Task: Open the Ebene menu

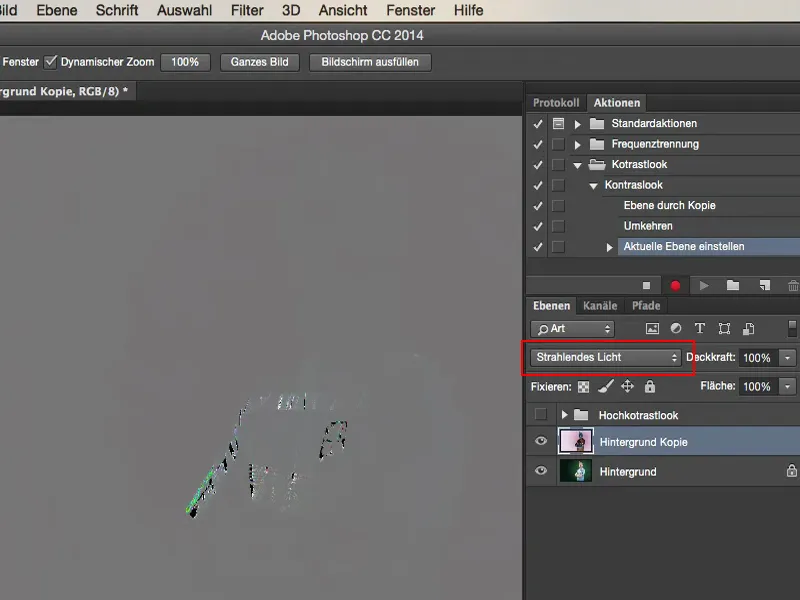Action: 57,10
